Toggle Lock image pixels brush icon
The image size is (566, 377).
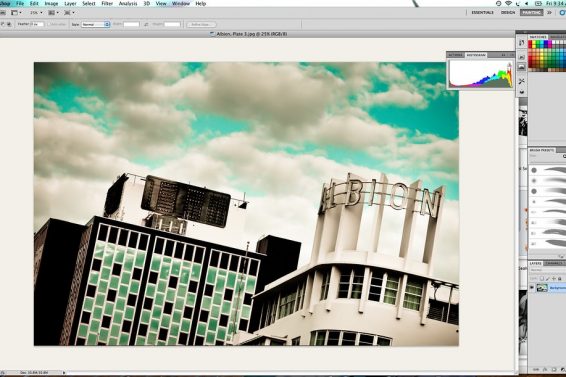click(548, 278)
